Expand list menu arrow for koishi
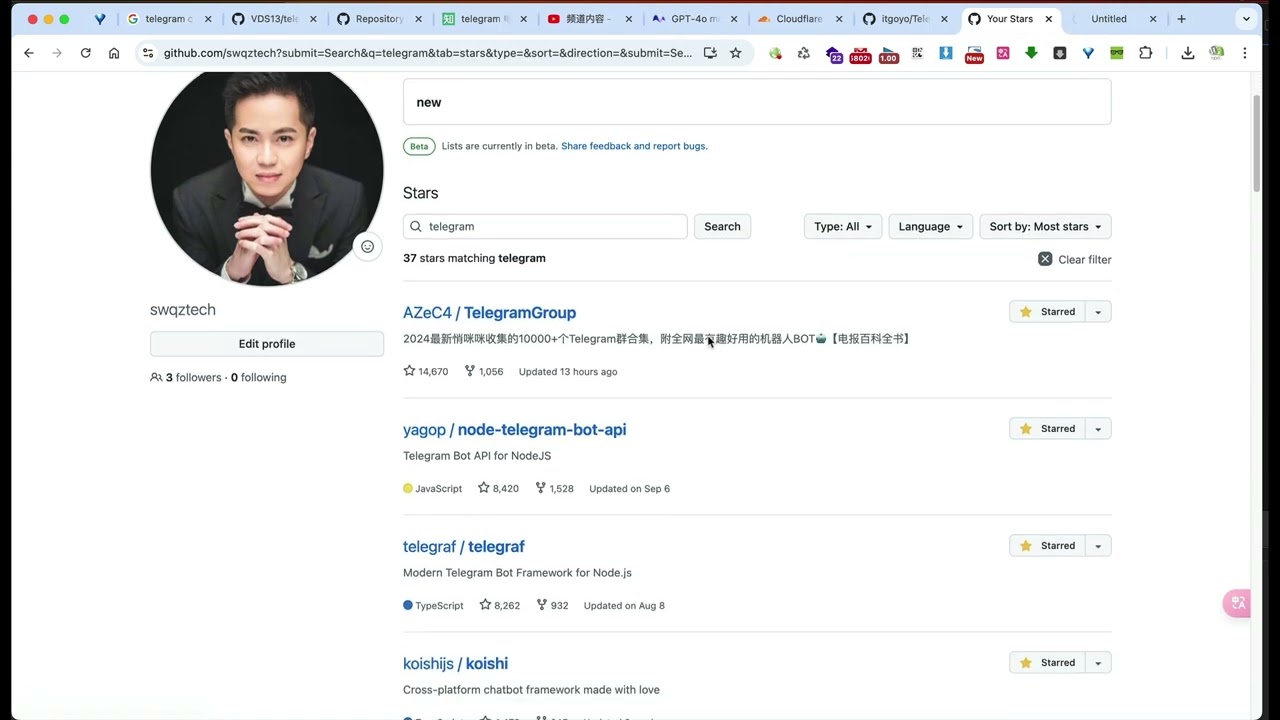The width and height of the screenshot is (1280, 720). pos(1098,663)
